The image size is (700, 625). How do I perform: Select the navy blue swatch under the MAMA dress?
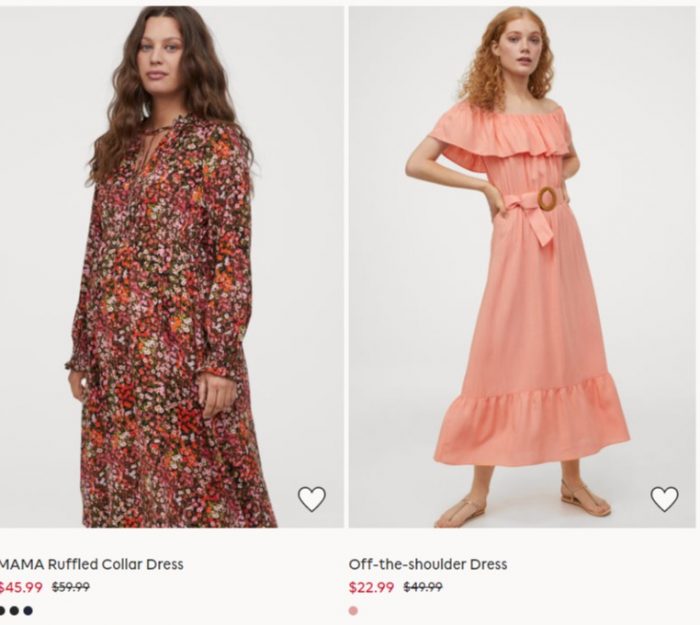click(x=28, y=610)
